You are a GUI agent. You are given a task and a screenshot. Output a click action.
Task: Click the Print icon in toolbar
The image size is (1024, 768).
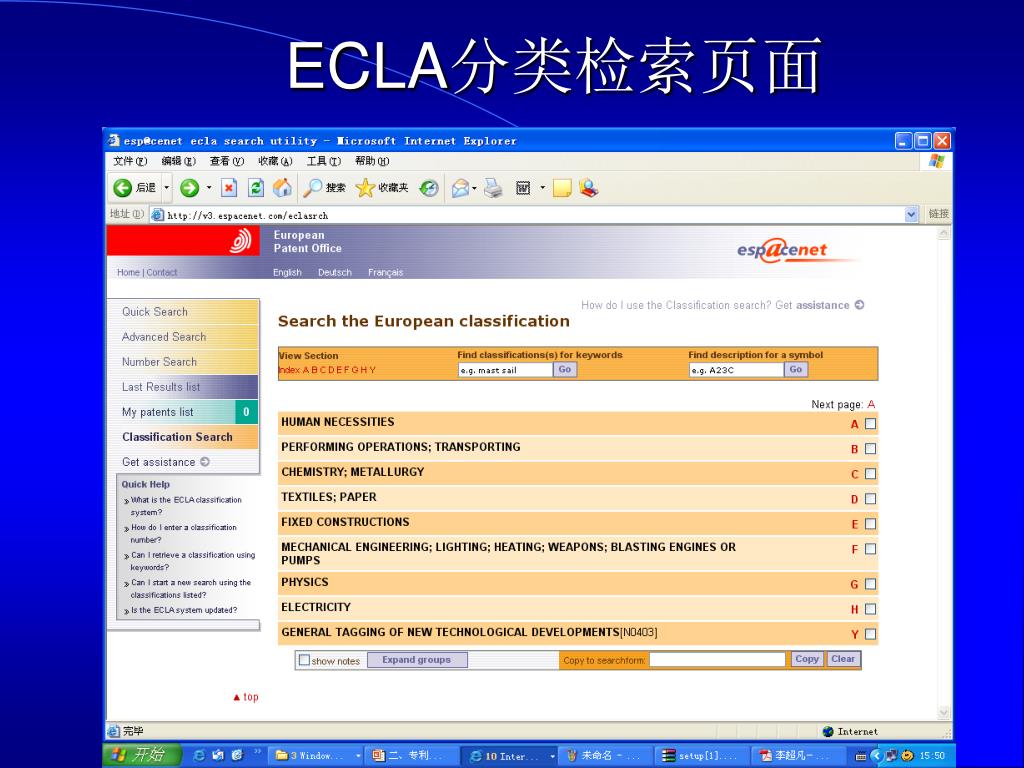pyautogui.click(x=494, y=188)
